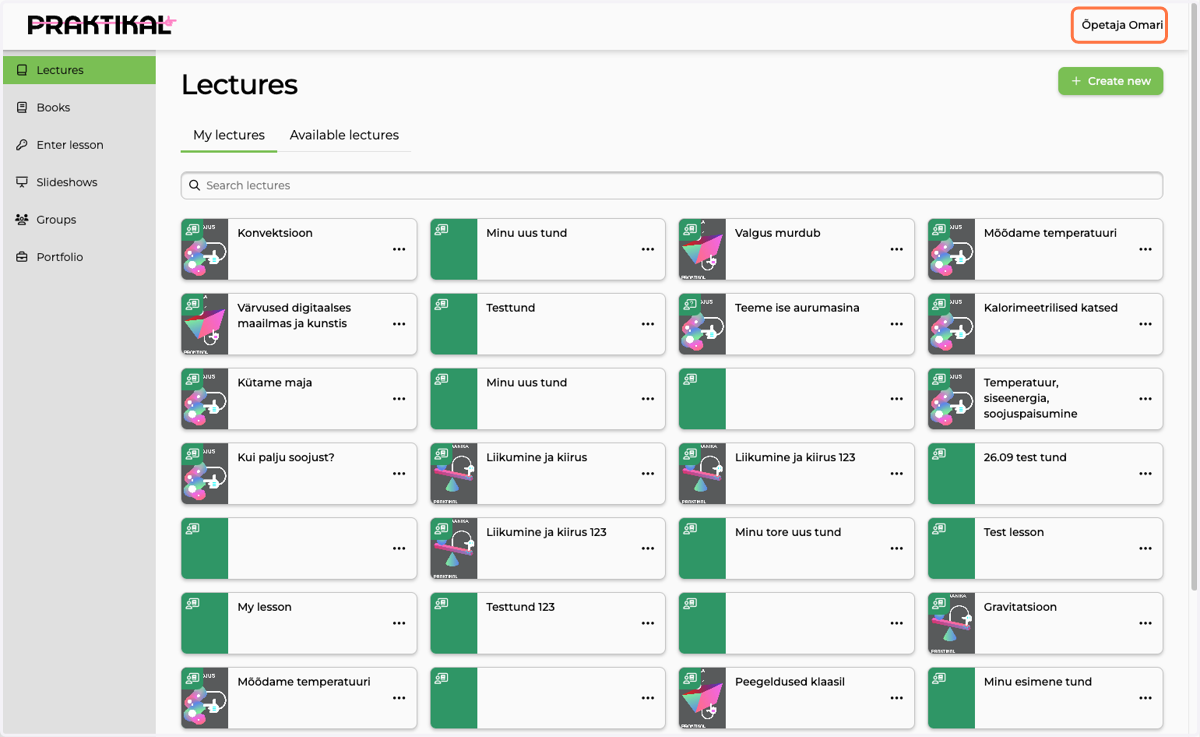This screenshot has width=1200, height=737.
Task: Open Books in the sidebar
Action: point(79,107)
